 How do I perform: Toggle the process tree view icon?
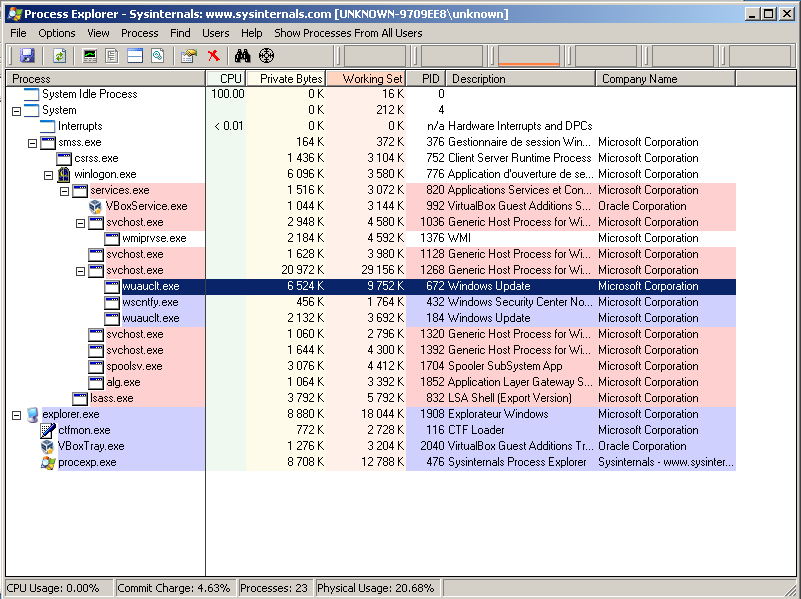[113, 56]
